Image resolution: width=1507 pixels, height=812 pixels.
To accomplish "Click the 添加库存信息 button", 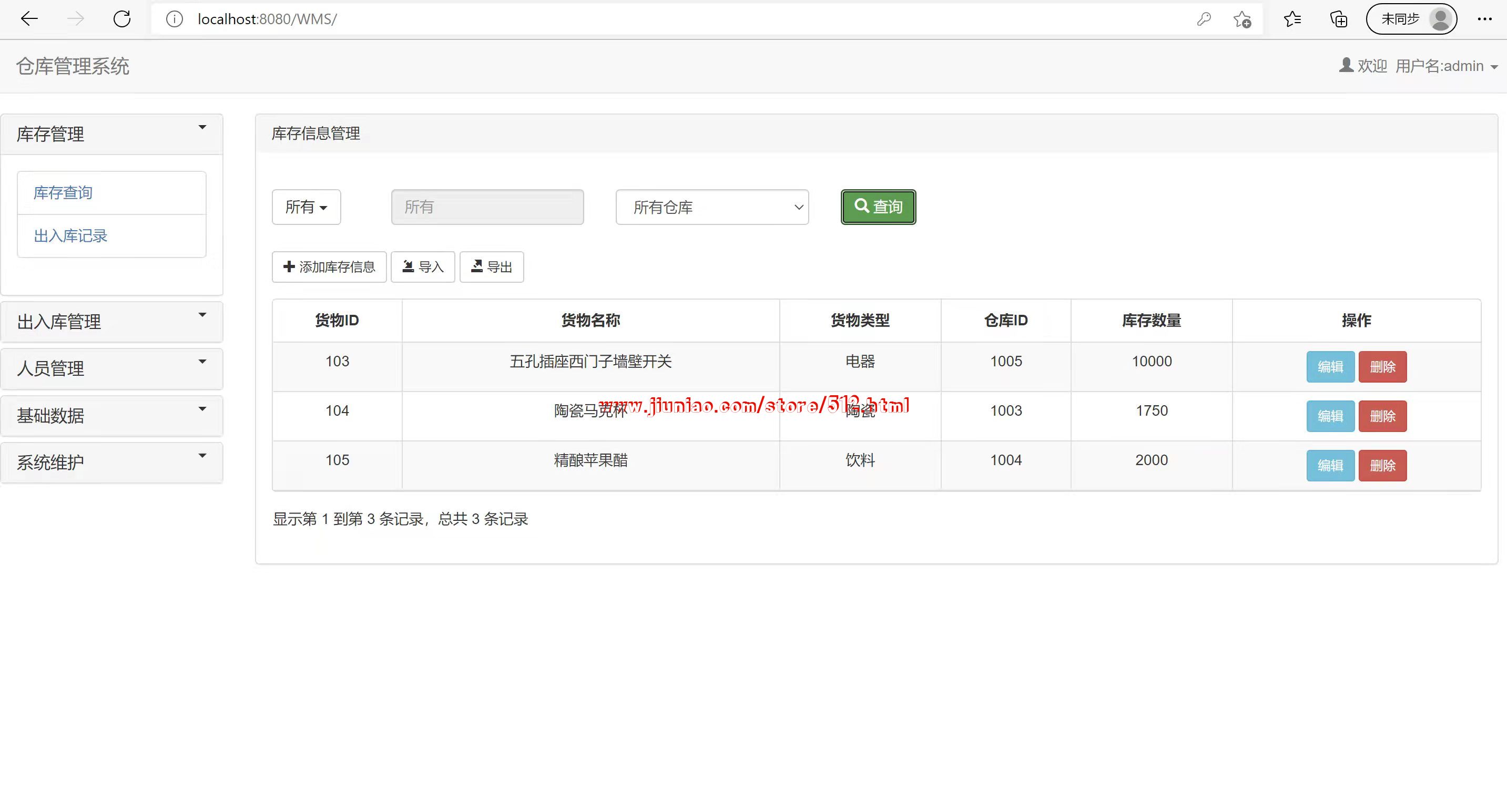I will [329, 267].
